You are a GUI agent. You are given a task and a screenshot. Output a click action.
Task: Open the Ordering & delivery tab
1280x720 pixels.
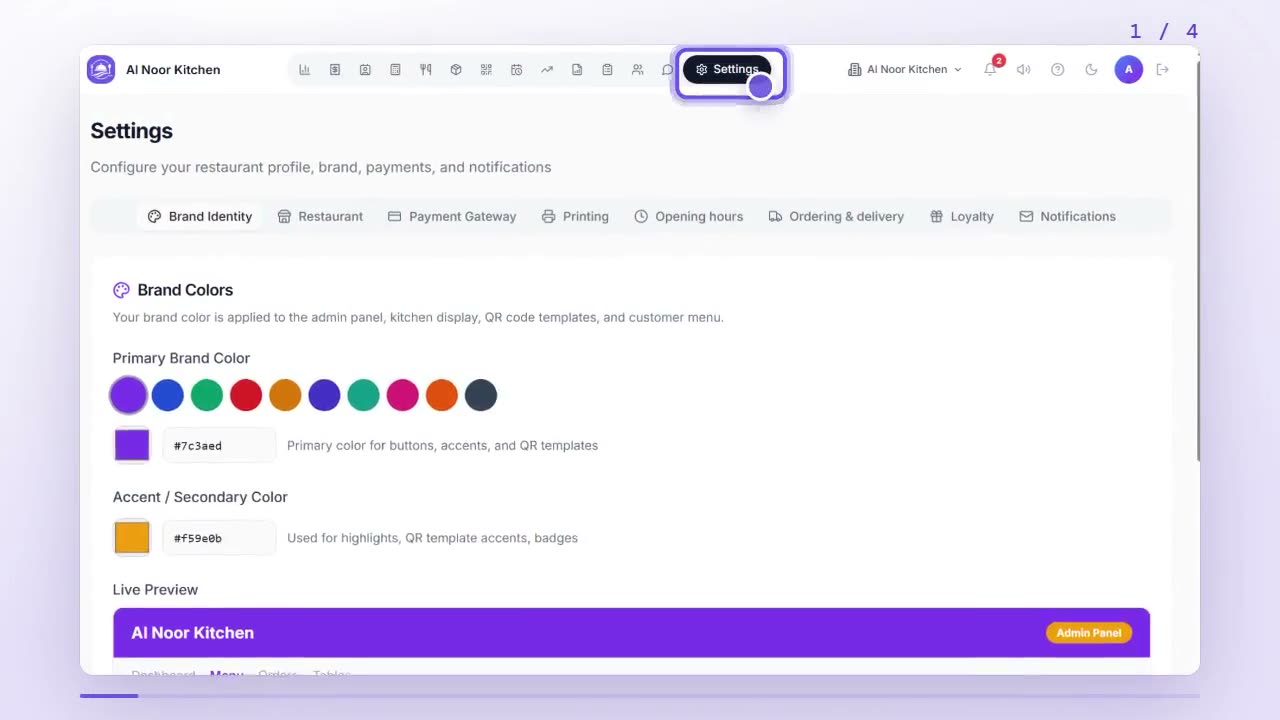[836, 216]
